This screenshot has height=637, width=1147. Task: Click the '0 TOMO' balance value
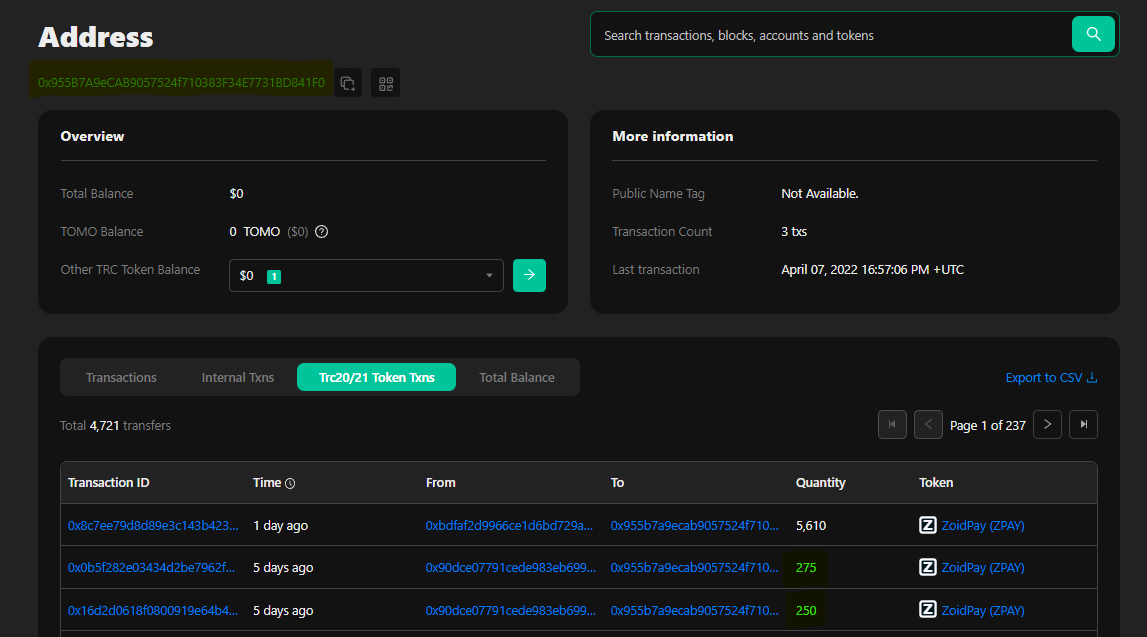click(x=255, y=232)
